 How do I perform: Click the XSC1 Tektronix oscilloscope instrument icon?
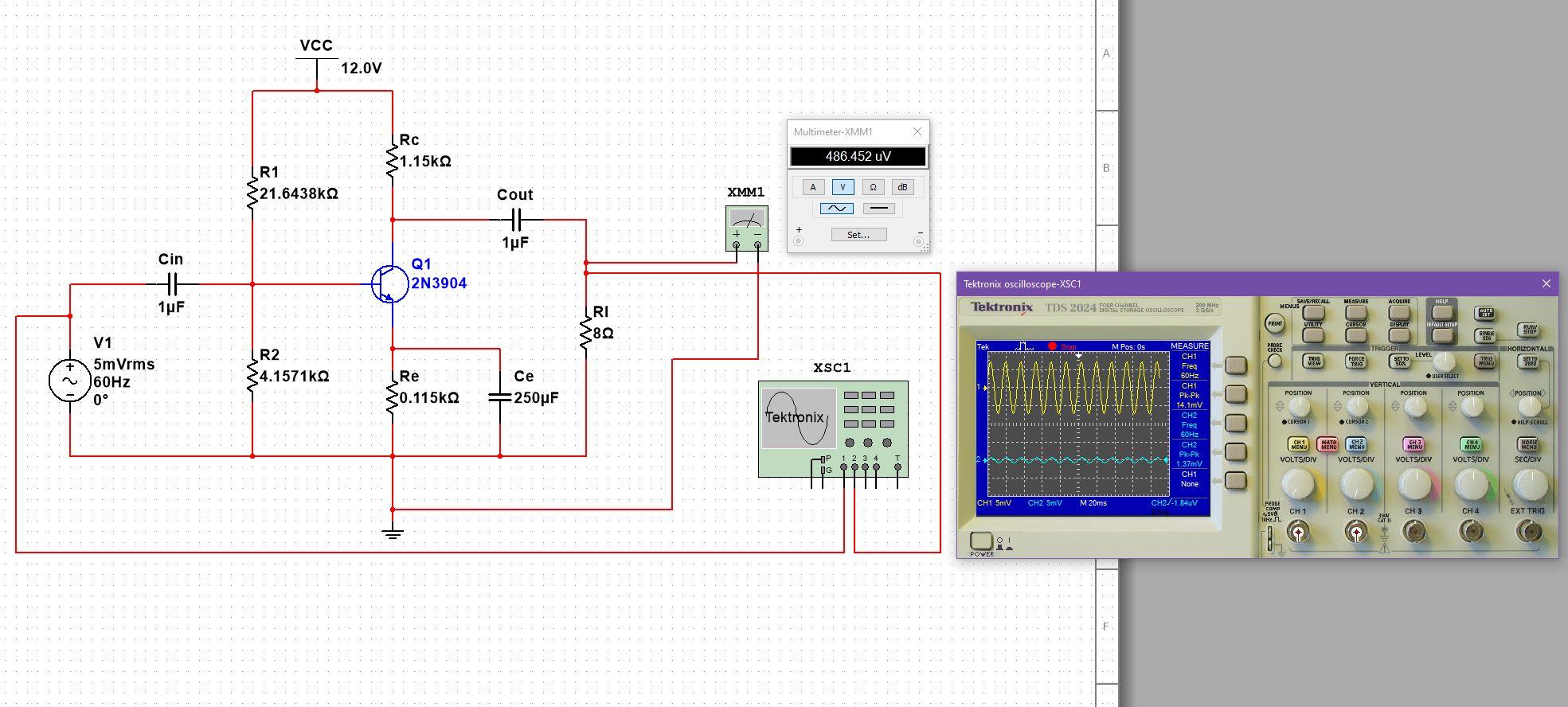point(833,429)
